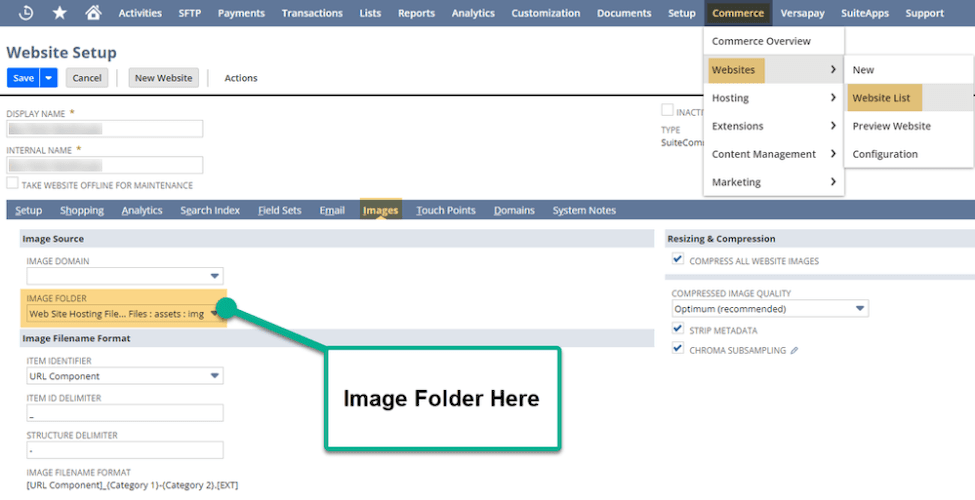Toggle the Inactive checkbox
975x500 pixels.
coord(667,111)
